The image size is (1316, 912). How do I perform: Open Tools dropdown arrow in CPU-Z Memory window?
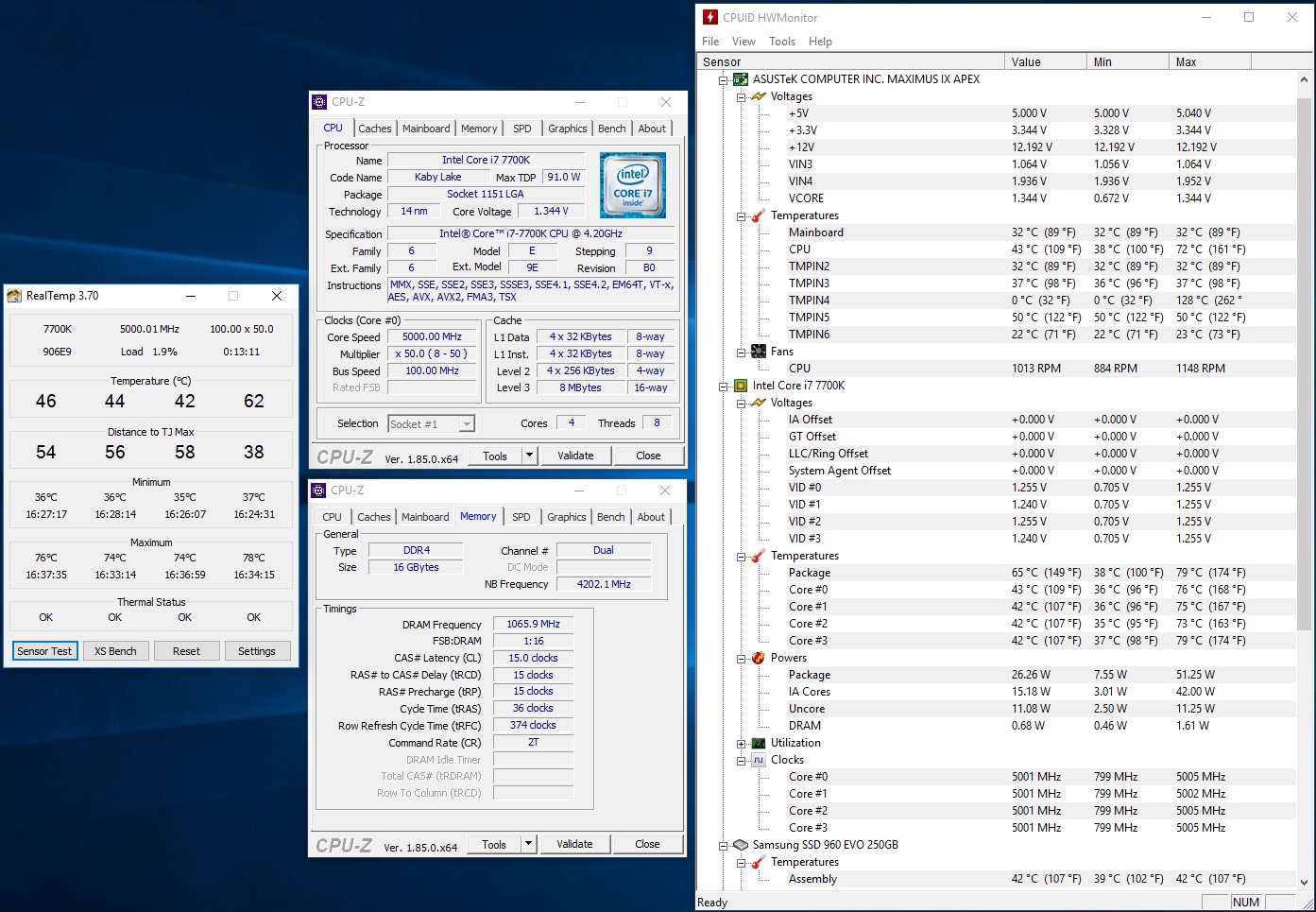click(x=528, y=844)
